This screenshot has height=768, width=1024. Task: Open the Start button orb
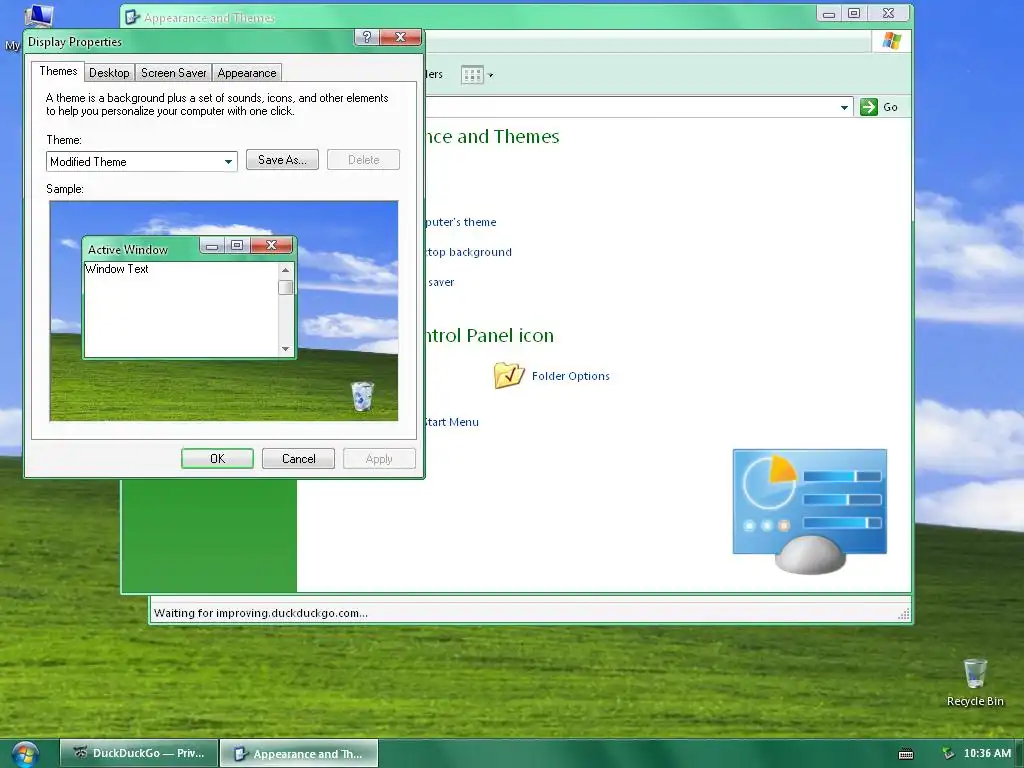click(24, 754)
